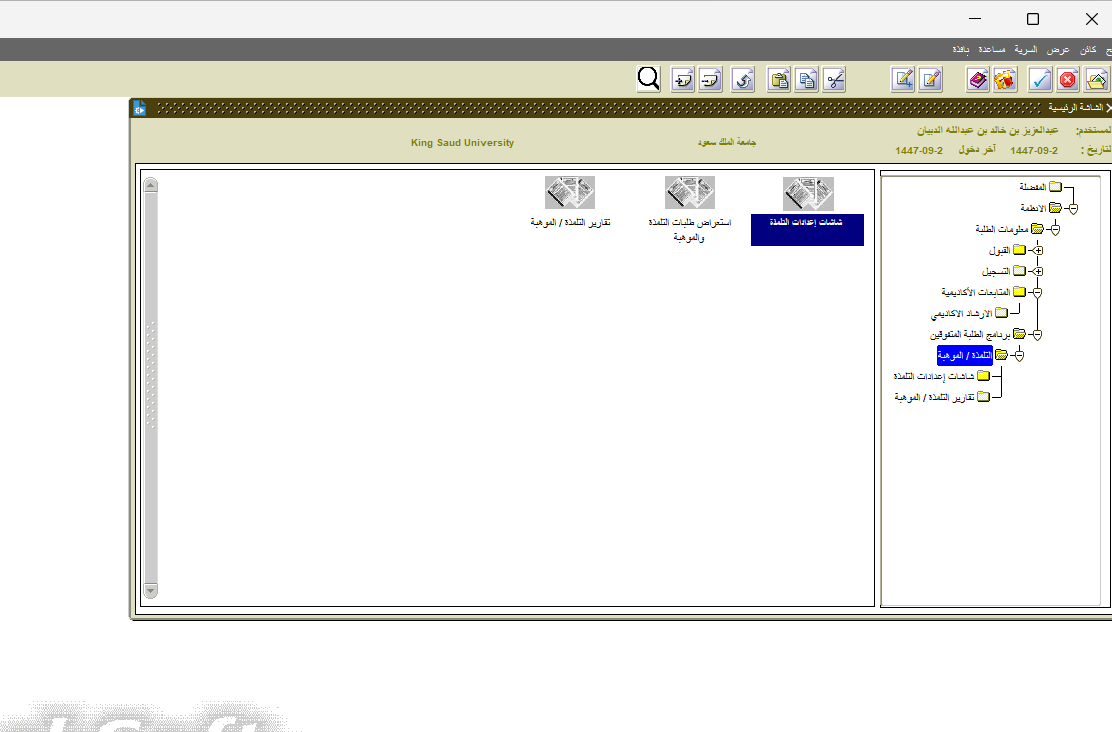Click the purple help book icon
The width and height of the screenshot is (1112, 732).
coord(978,80)
